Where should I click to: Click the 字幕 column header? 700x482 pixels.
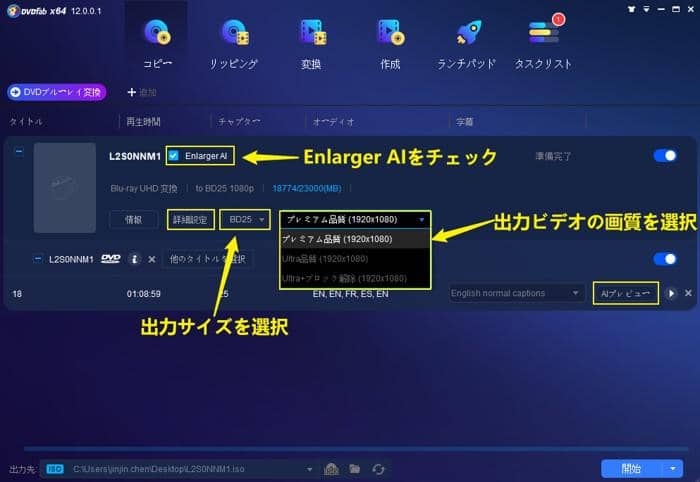[464, 122]
